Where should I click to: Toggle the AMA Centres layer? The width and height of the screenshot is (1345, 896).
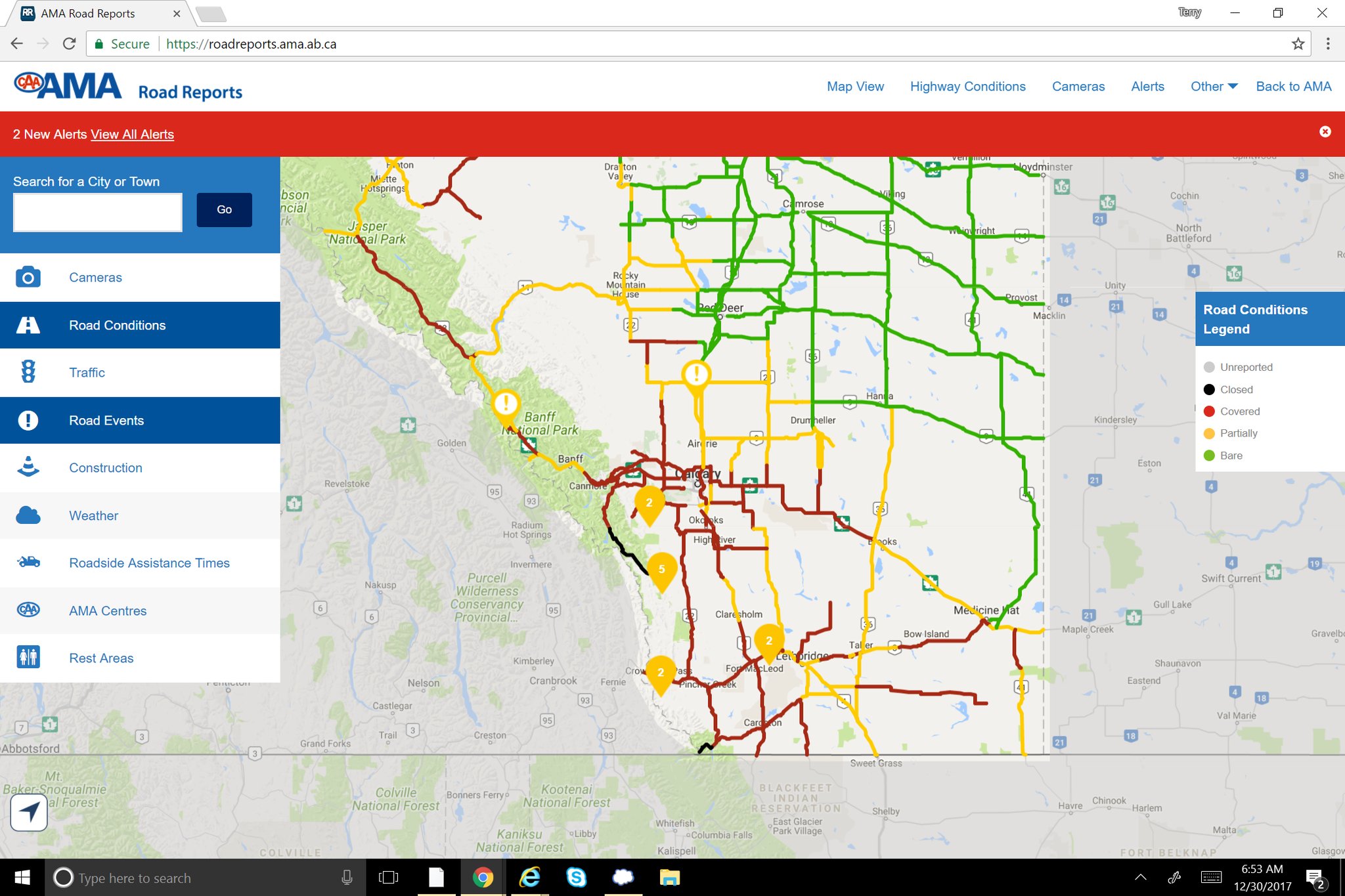pos(140,610)
